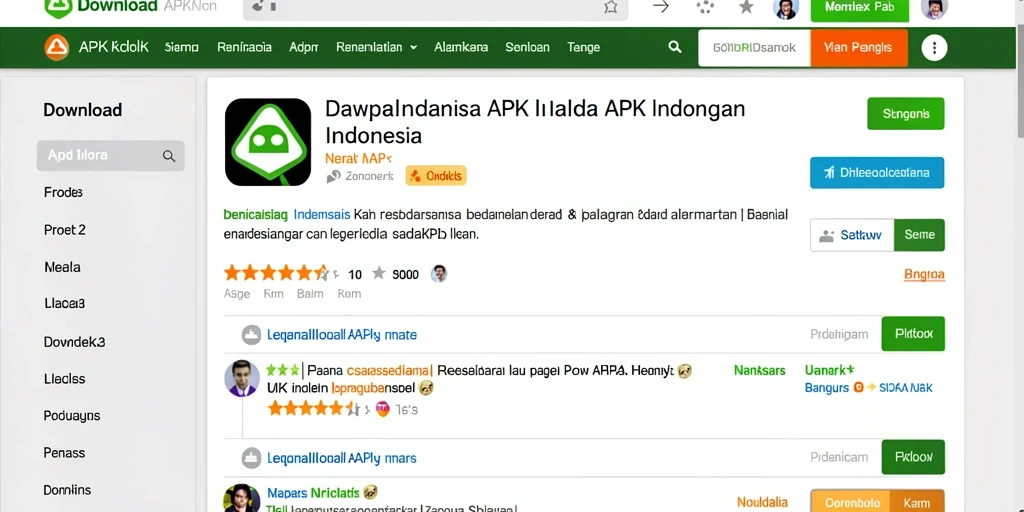Click the orange Vian Pangis button
This screenshot has height=512, width=1024.
[x=859, y=48]
